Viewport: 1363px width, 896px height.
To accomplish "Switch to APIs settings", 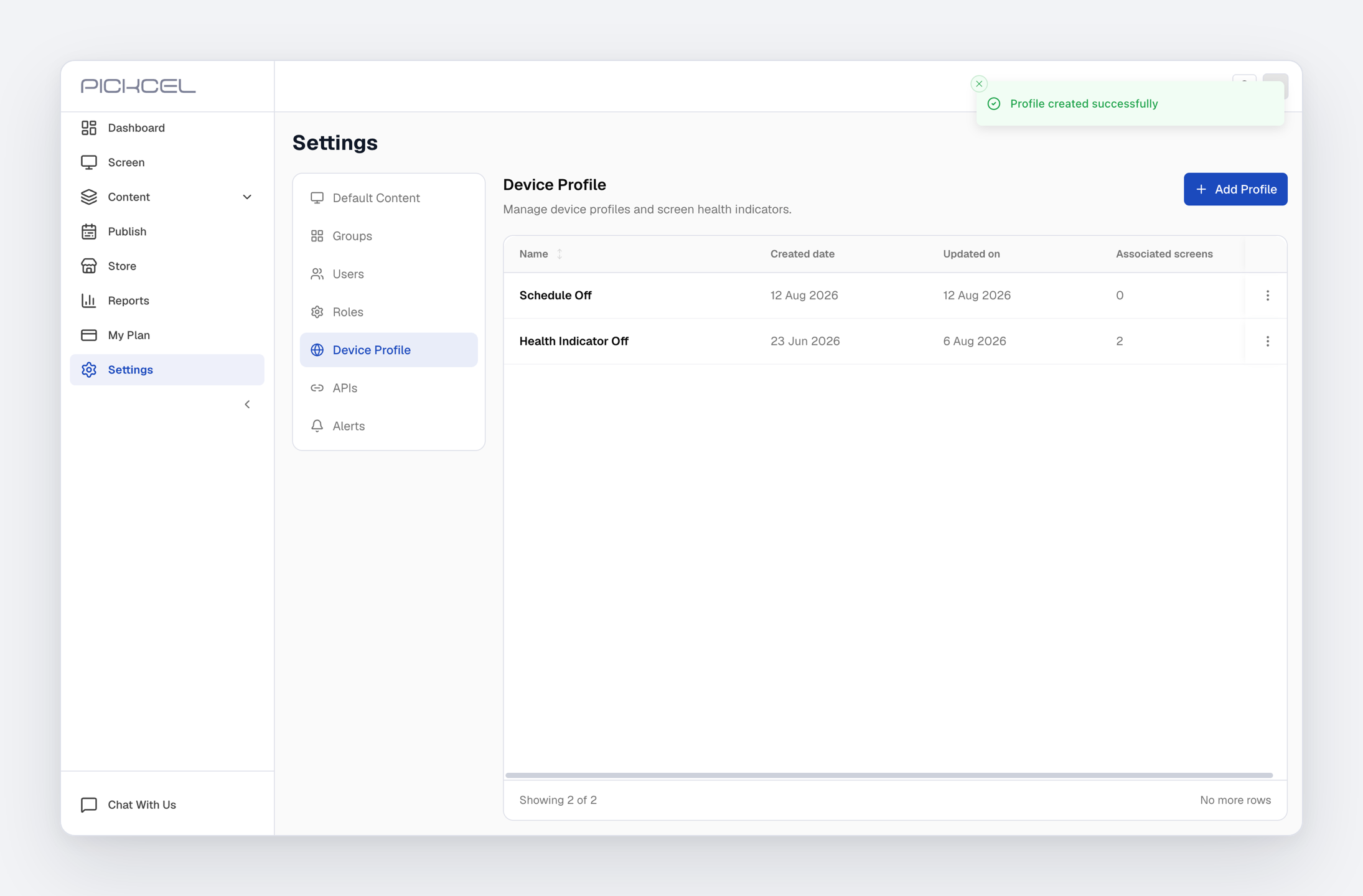I will click(389, 388).
